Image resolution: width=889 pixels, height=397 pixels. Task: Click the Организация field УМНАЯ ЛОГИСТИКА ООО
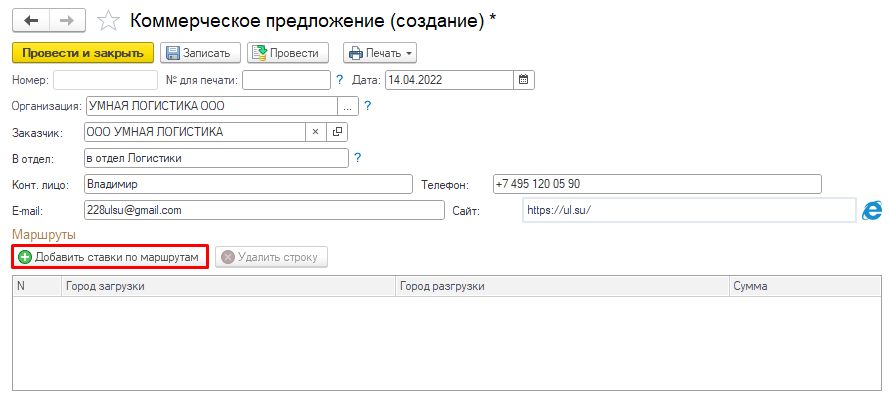pos(211,106)
